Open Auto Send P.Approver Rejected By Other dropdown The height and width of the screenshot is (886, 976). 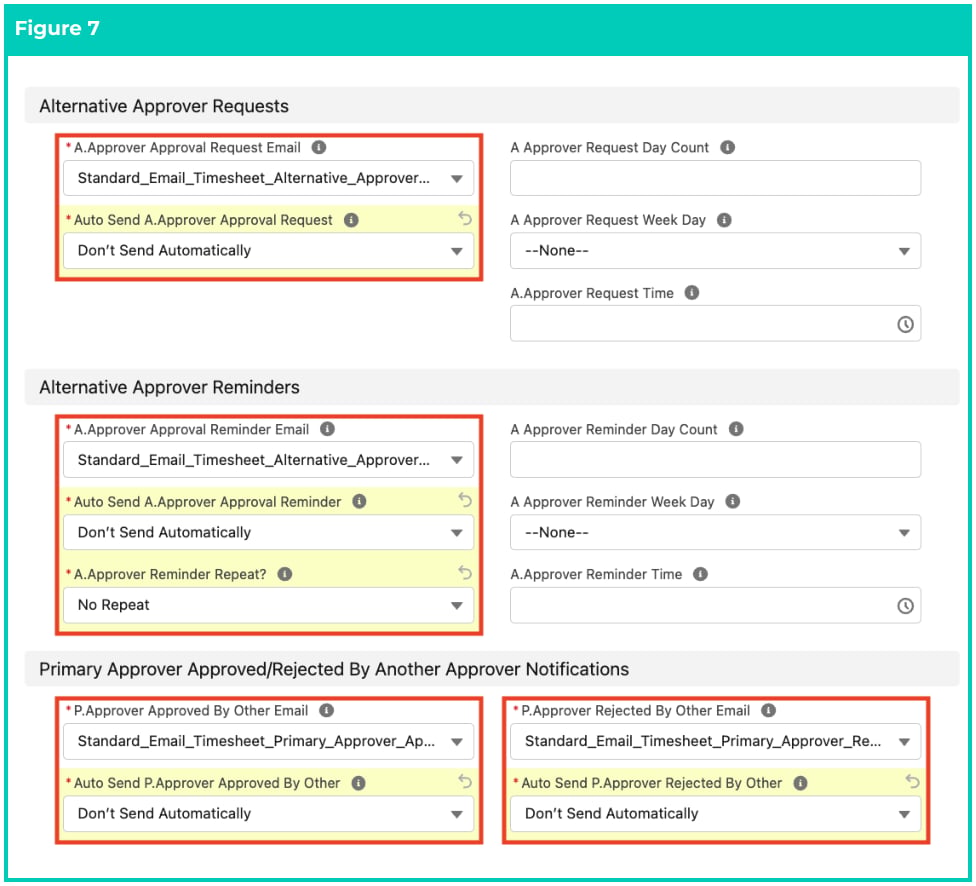tap(715, 814)
